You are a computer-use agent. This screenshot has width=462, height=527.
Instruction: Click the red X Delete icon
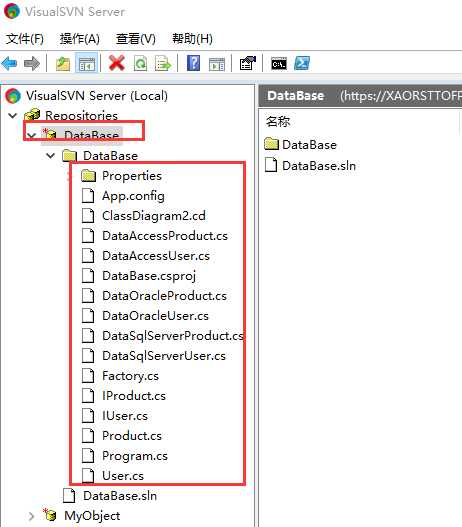point(117,63)
